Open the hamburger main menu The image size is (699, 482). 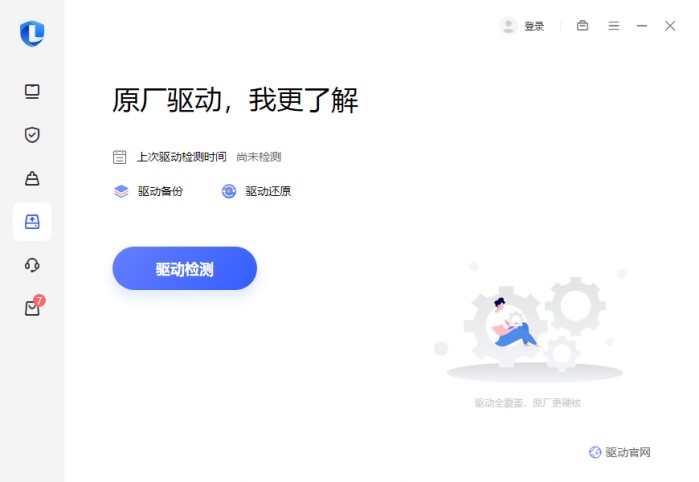pyautogui.click(x=614, y=26)
